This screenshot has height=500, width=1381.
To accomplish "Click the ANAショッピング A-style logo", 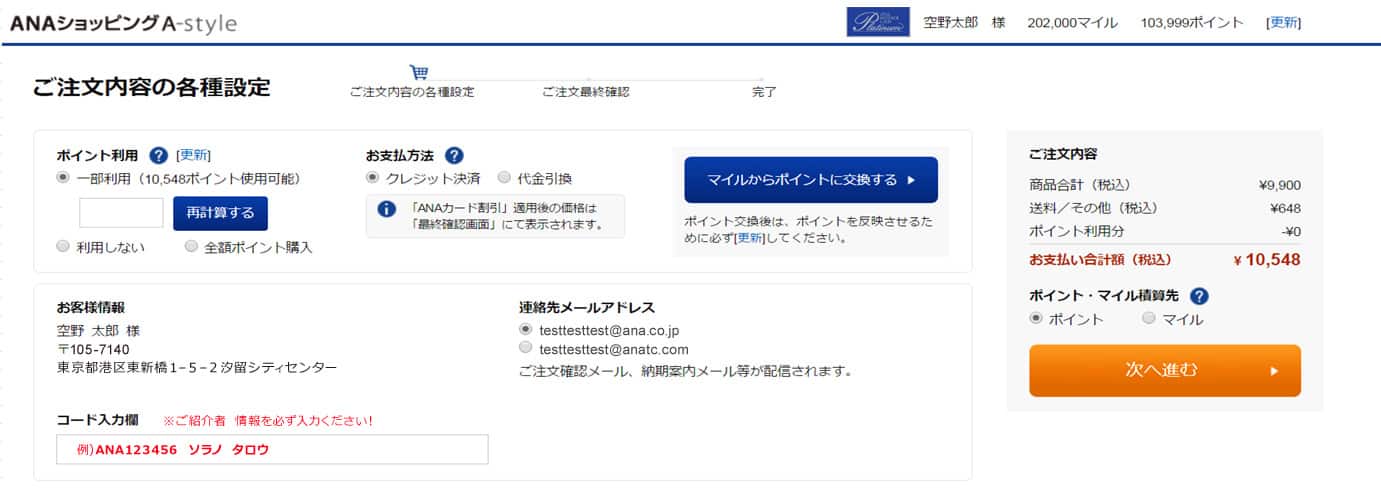I will (123, 22).
